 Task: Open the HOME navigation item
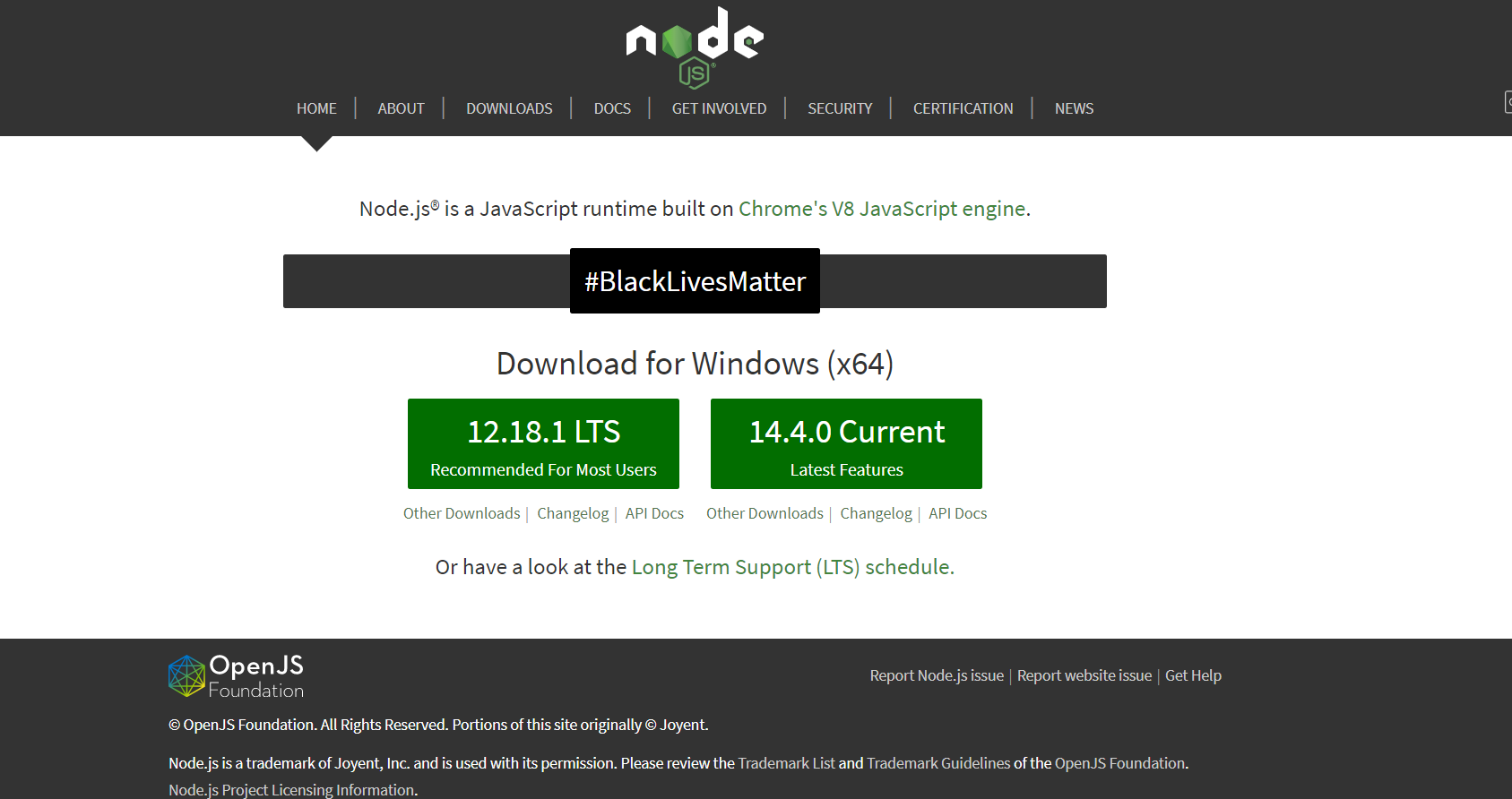pyautogui.click(x=316, y=108)
